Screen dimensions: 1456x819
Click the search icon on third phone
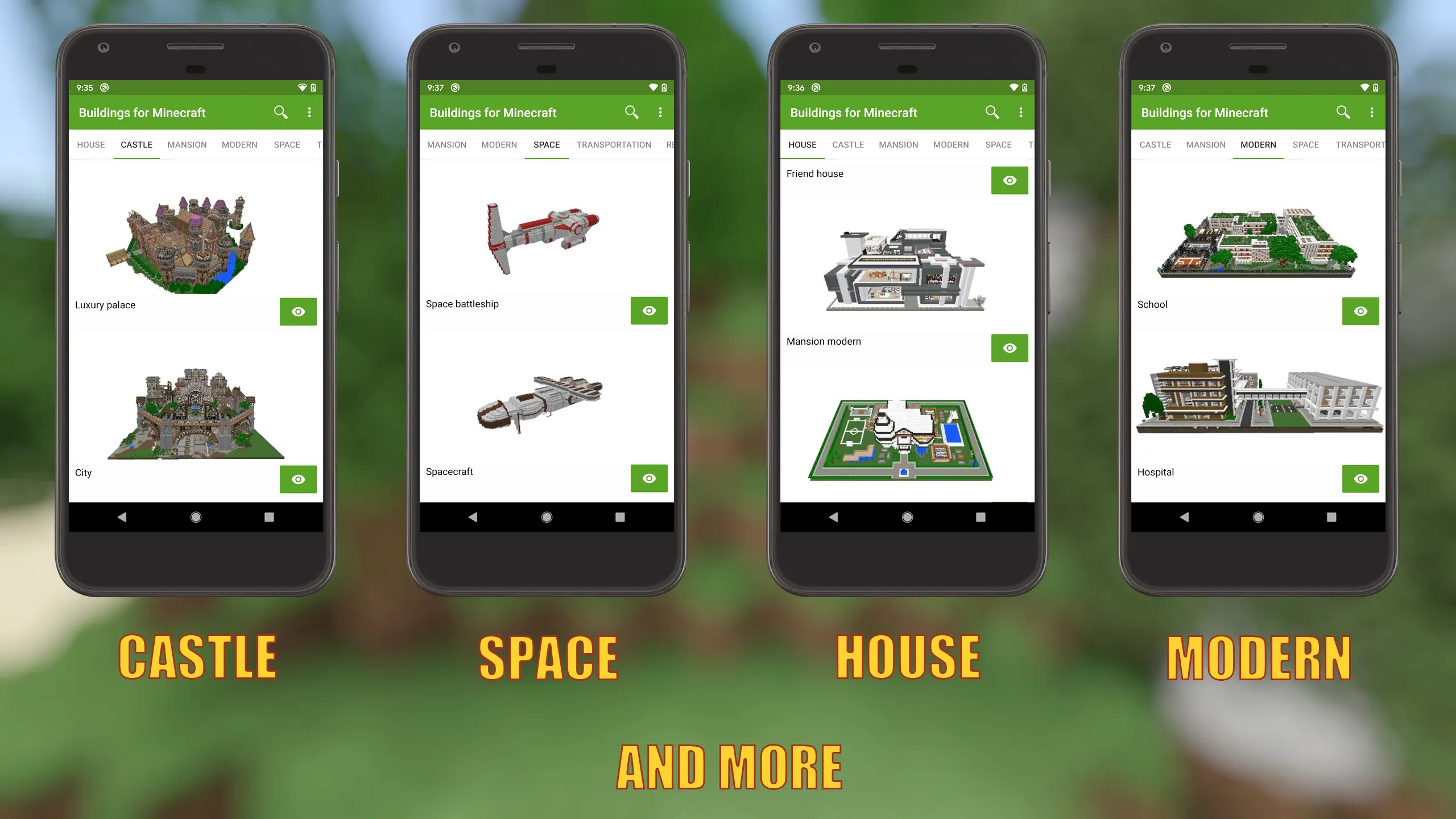(992, 112)
